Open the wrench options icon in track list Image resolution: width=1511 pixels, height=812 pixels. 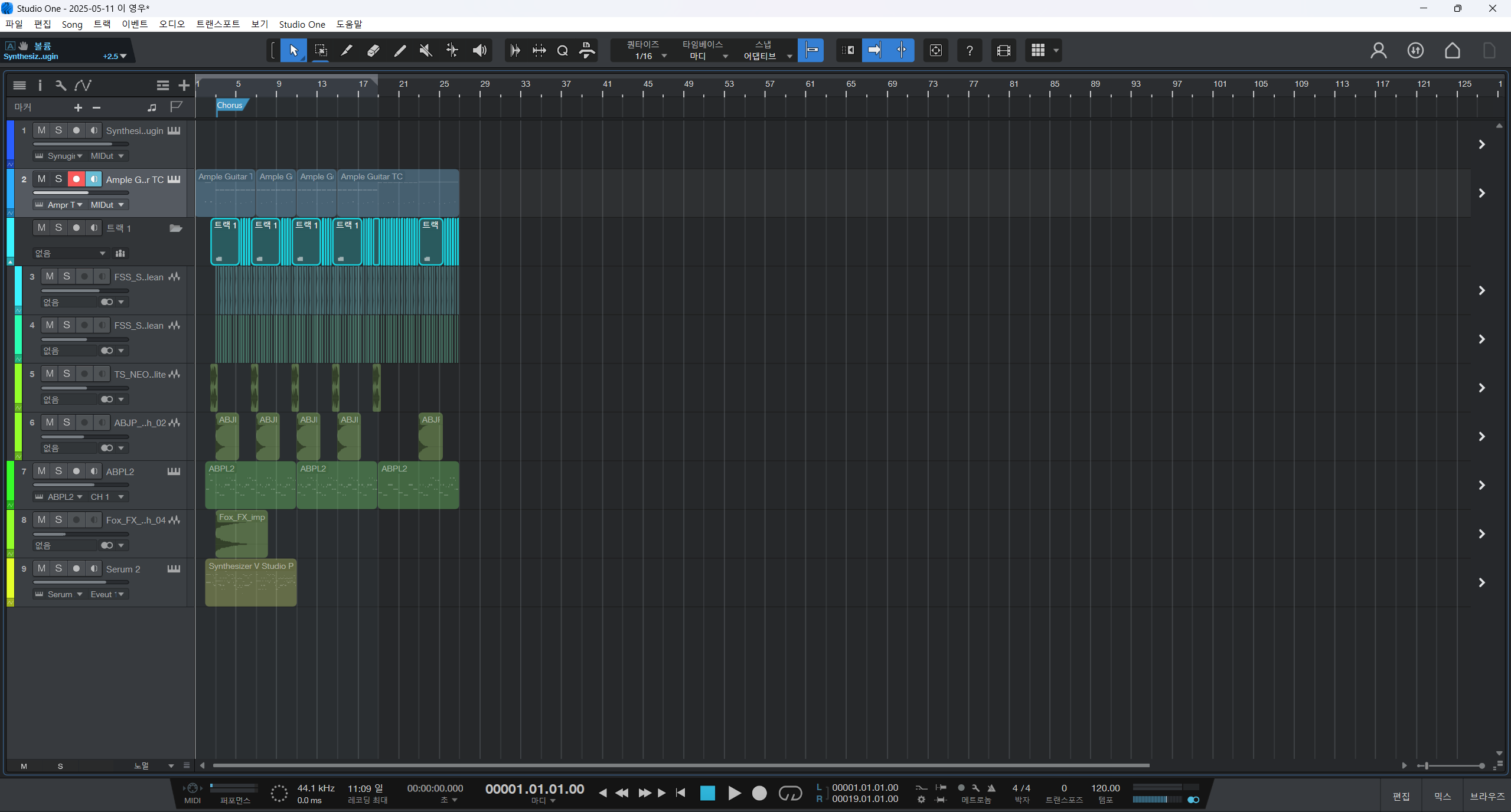coord(60,86)
